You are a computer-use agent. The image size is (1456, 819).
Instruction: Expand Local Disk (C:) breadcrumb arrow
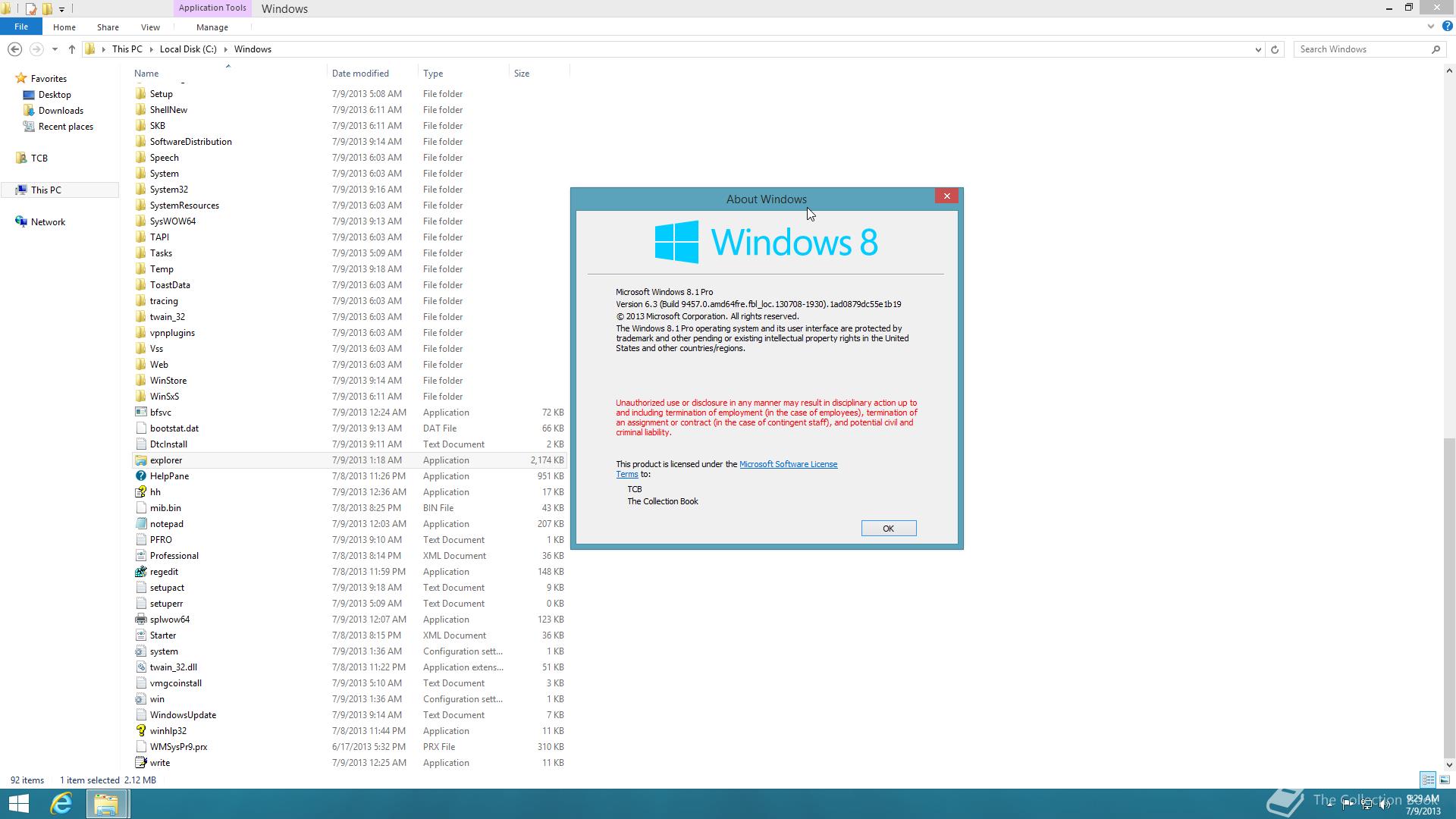(x=225, y=49)
